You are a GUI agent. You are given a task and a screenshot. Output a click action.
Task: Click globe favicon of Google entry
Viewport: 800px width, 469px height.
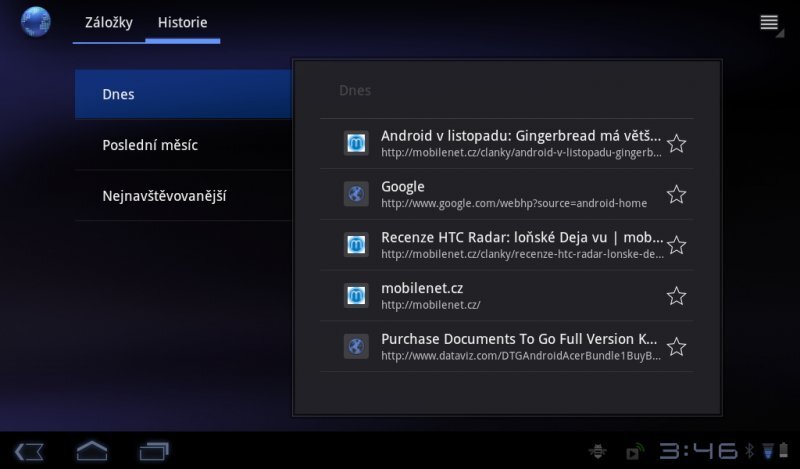click(356, 194)
